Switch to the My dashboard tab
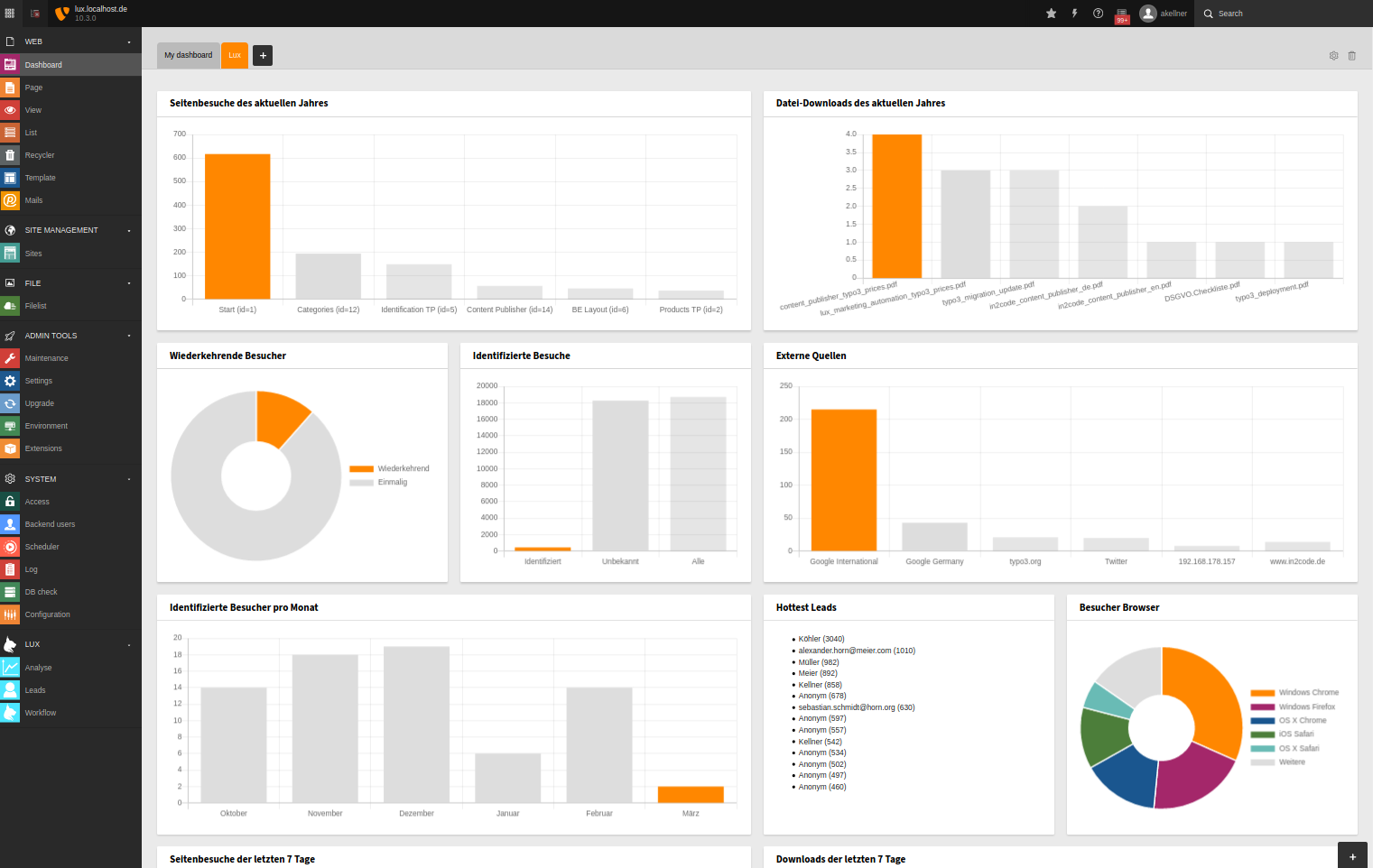1373x868 pixels. pos(188,55)
